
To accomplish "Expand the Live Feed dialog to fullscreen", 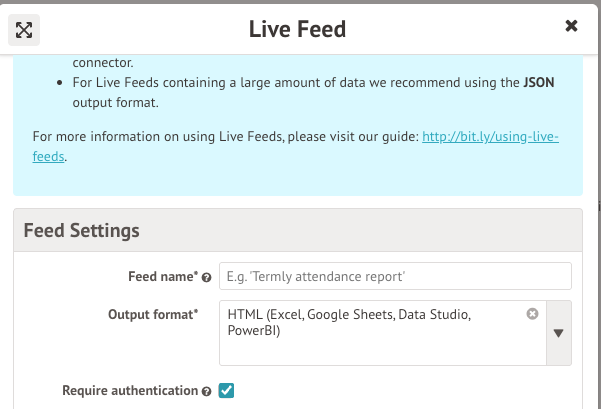I will (24, 29).
